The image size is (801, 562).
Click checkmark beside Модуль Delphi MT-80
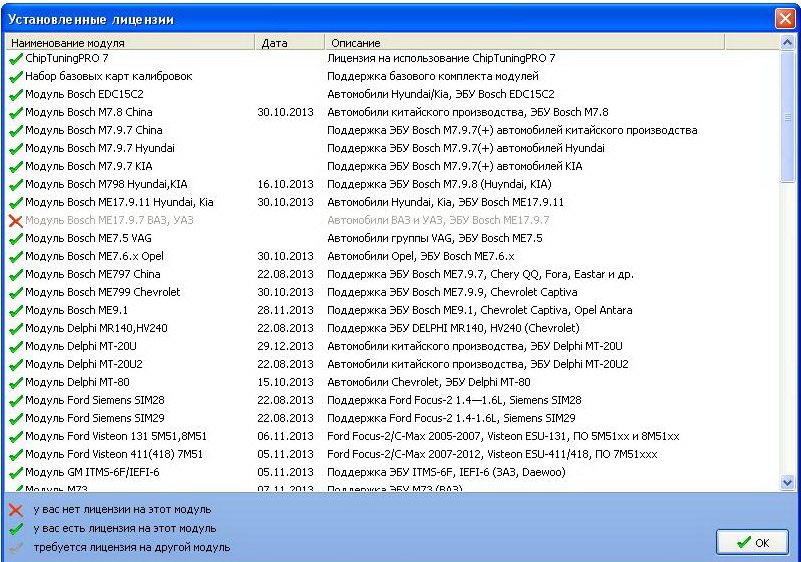[x=16, y=383]
